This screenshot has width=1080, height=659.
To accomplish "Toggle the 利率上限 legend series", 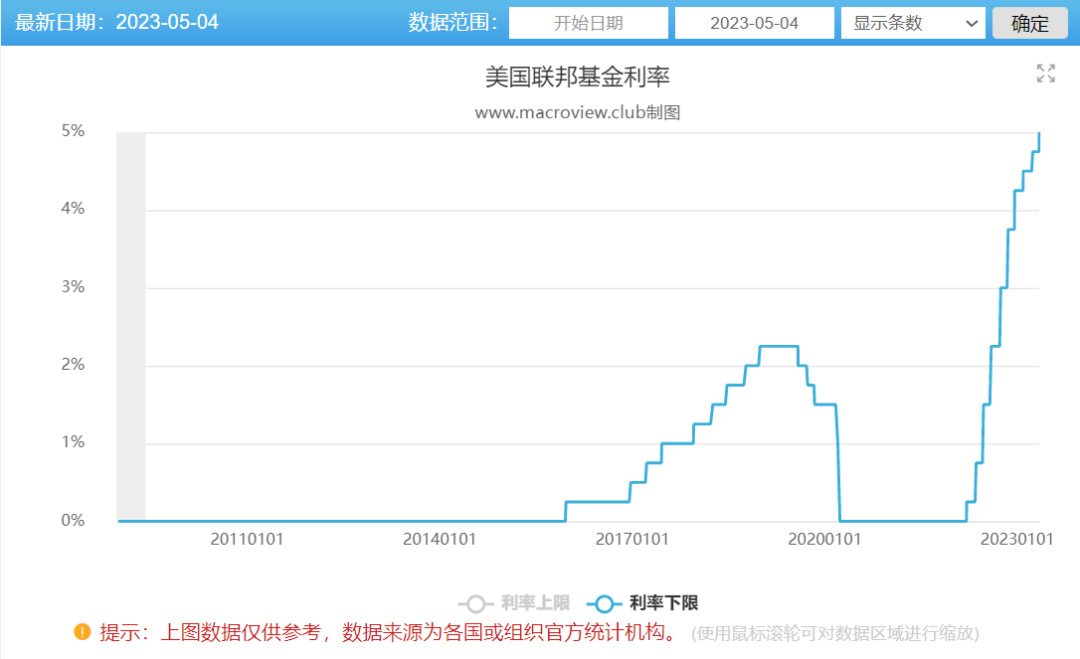I will point(515,603).
